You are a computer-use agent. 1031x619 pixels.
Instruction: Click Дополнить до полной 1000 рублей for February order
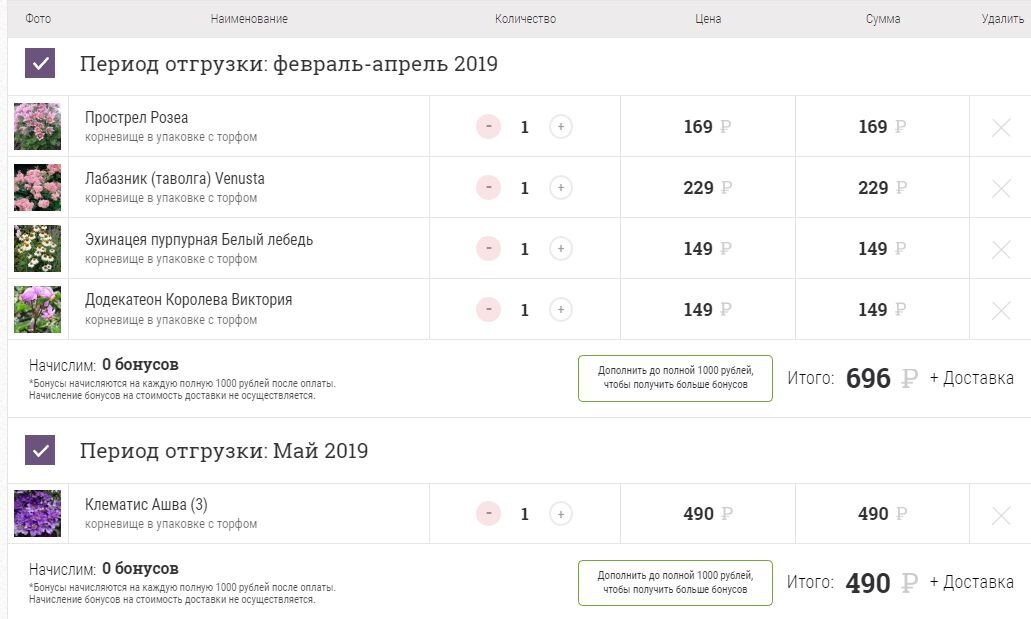pyautogui.click(x=673, y=378)
